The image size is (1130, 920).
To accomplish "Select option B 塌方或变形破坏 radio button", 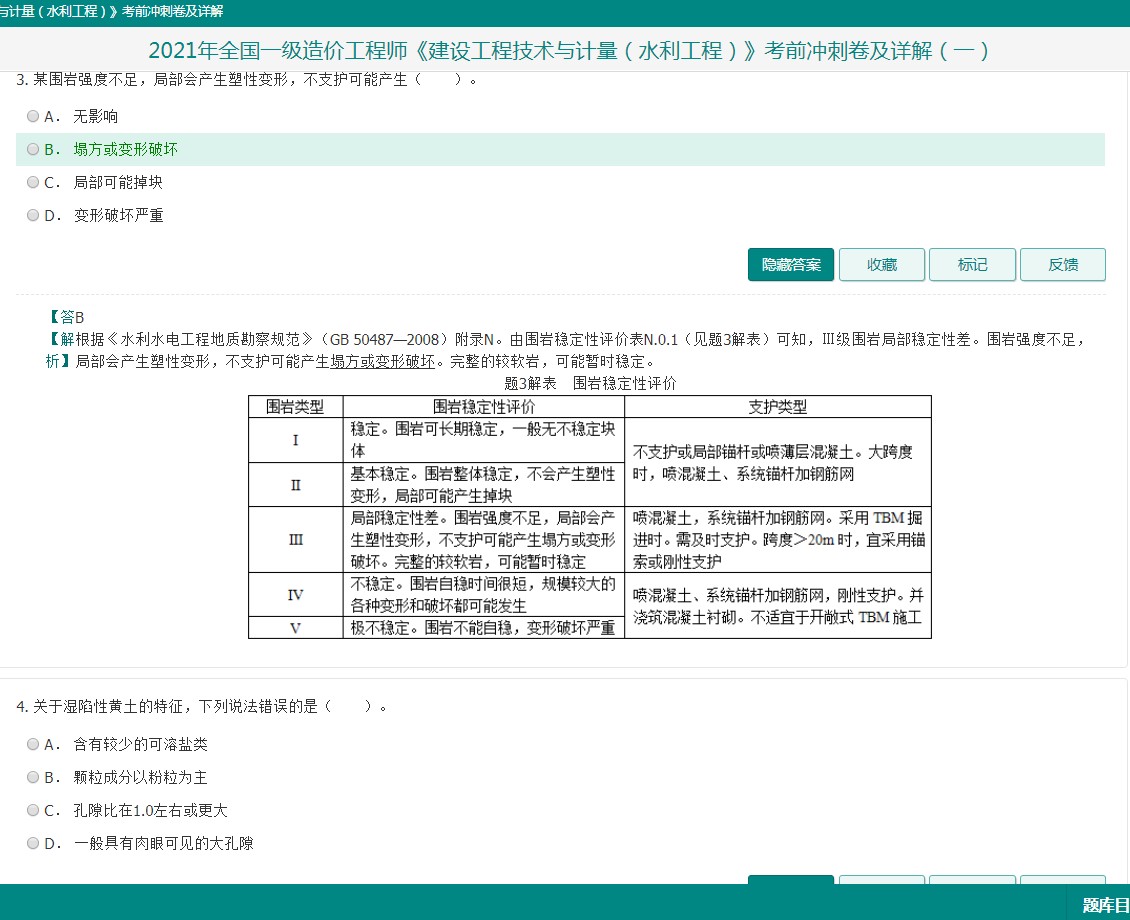I will coord(32,149).
